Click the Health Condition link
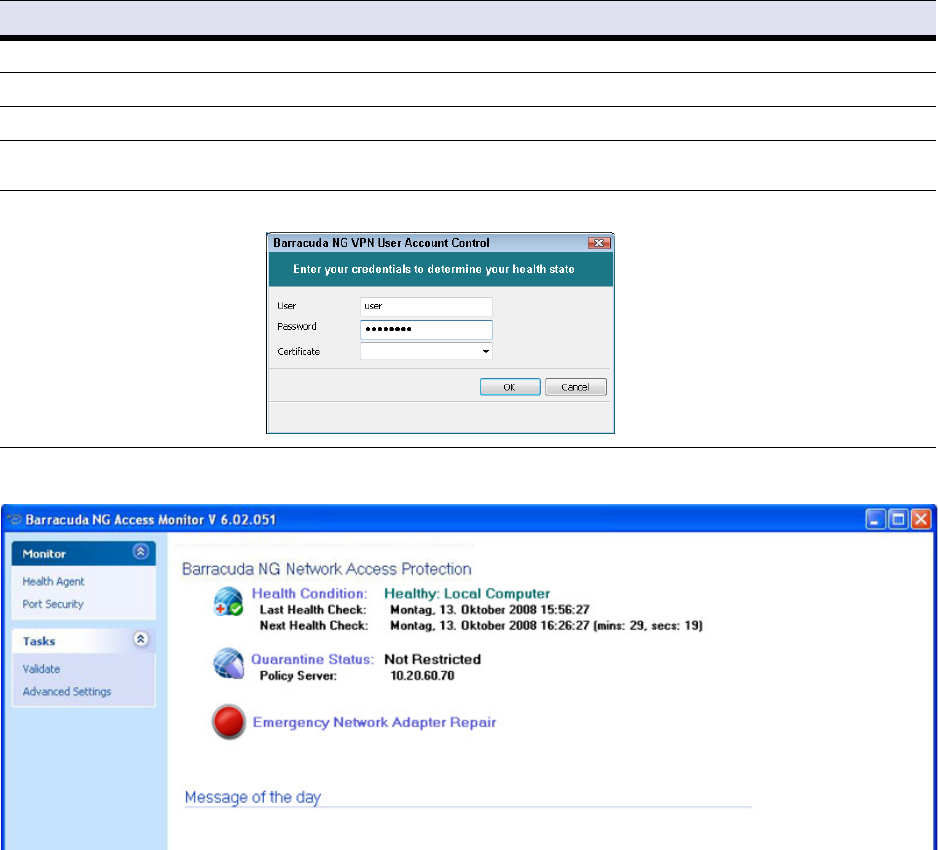This screenshot has width=938, height=850. 309,593
